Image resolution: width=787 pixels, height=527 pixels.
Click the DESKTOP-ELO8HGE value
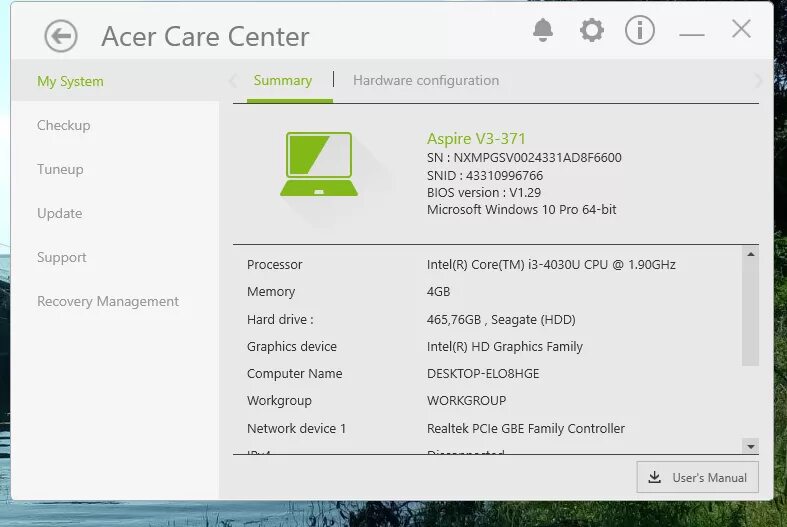[x=483, y=374]
